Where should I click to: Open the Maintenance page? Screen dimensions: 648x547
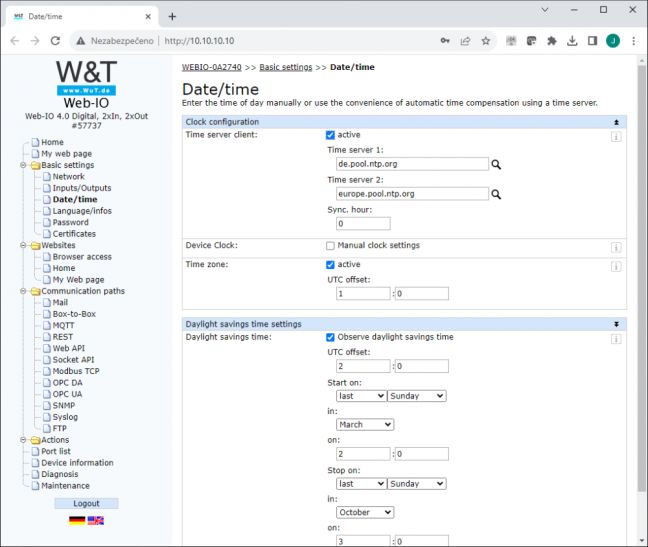(65, 486)
